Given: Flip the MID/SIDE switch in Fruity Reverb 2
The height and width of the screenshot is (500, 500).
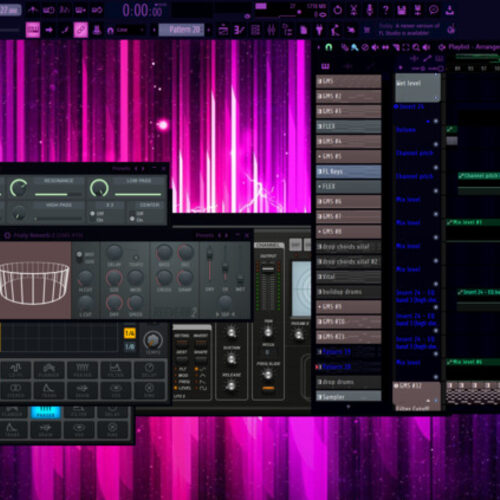Looking at the screenshot, I should point(79,257).
